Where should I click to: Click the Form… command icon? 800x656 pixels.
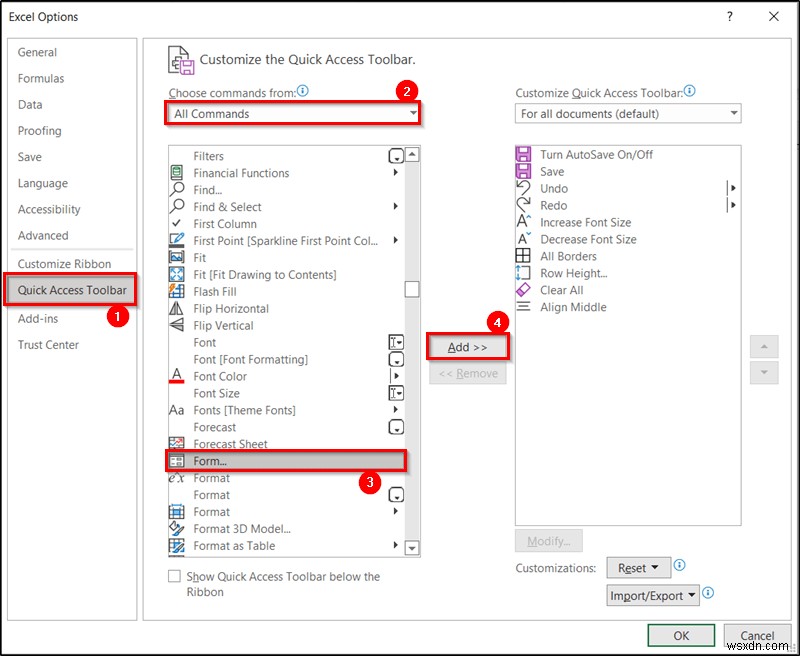[x=177, y=461]
